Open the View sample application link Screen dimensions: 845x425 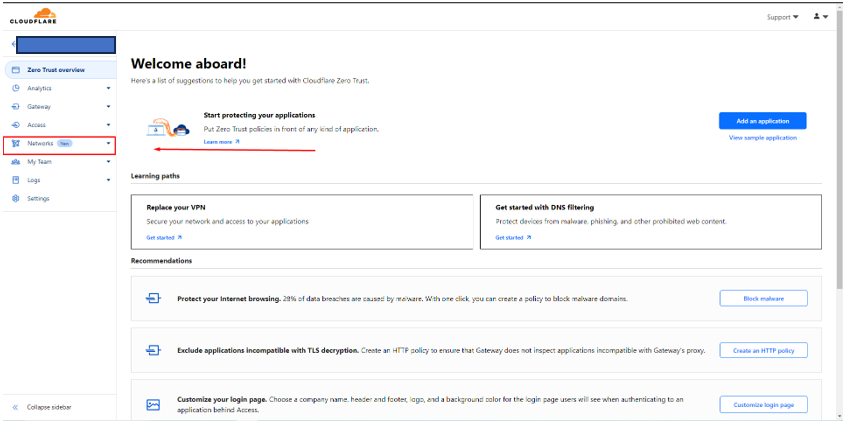click(762, 138)
